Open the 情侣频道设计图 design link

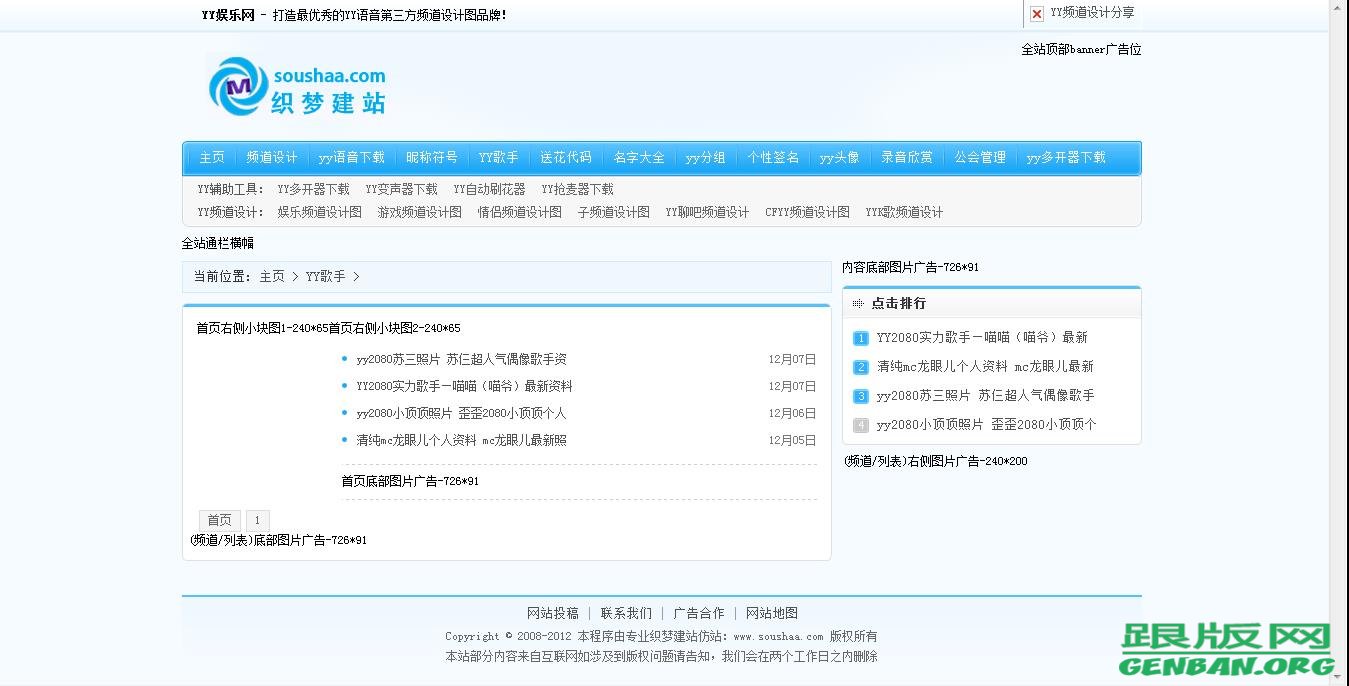point(518,212)
